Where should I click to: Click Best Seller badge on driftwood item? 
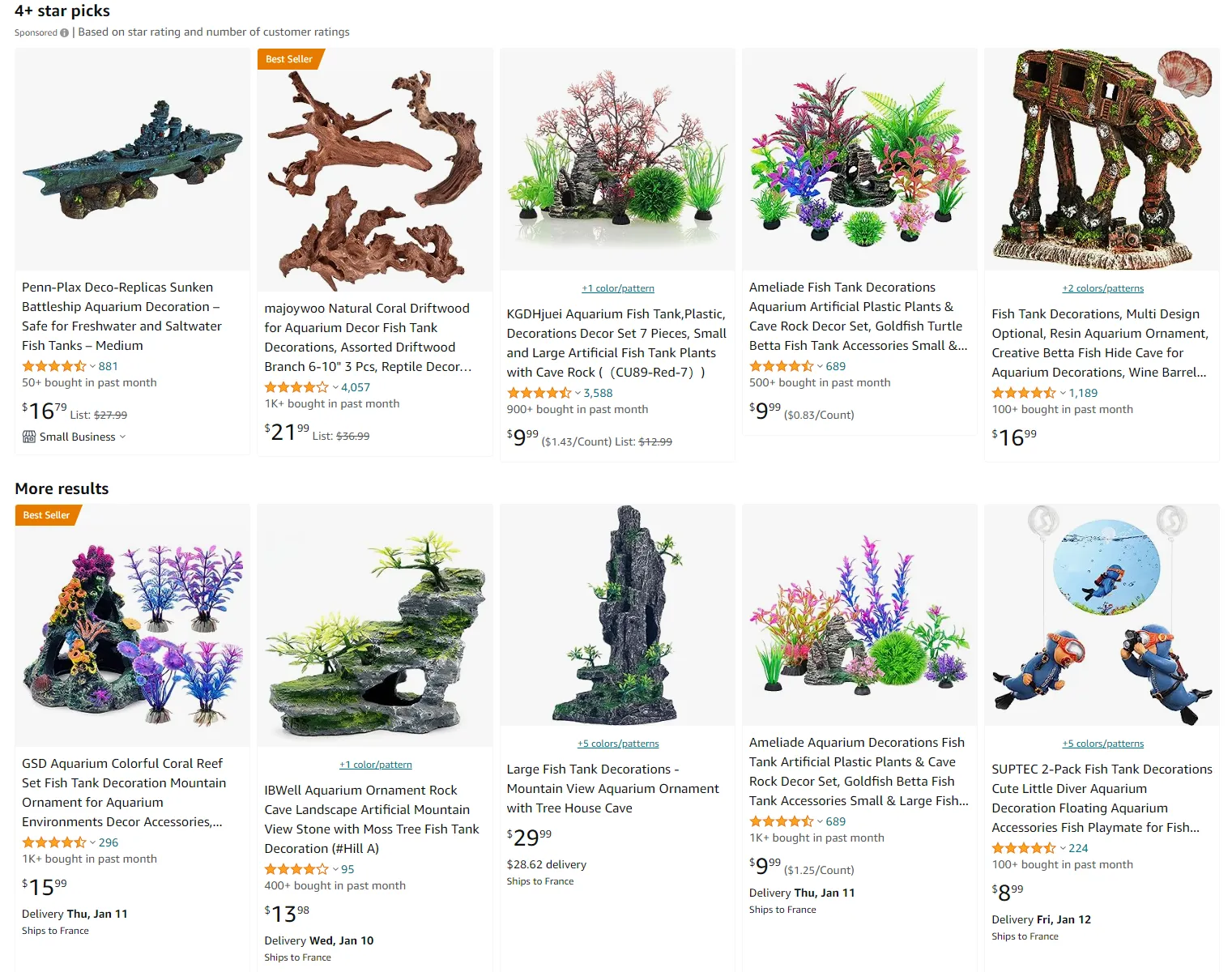point(291,59)
